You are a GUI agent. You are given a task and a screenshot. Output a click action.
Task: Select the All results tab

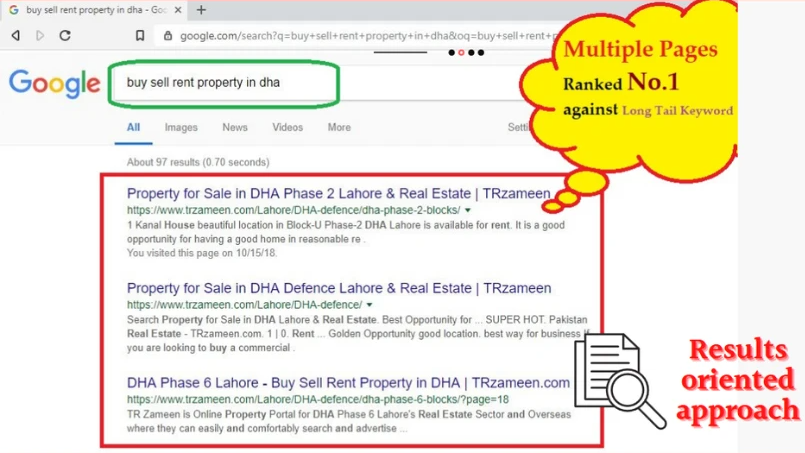133,127
